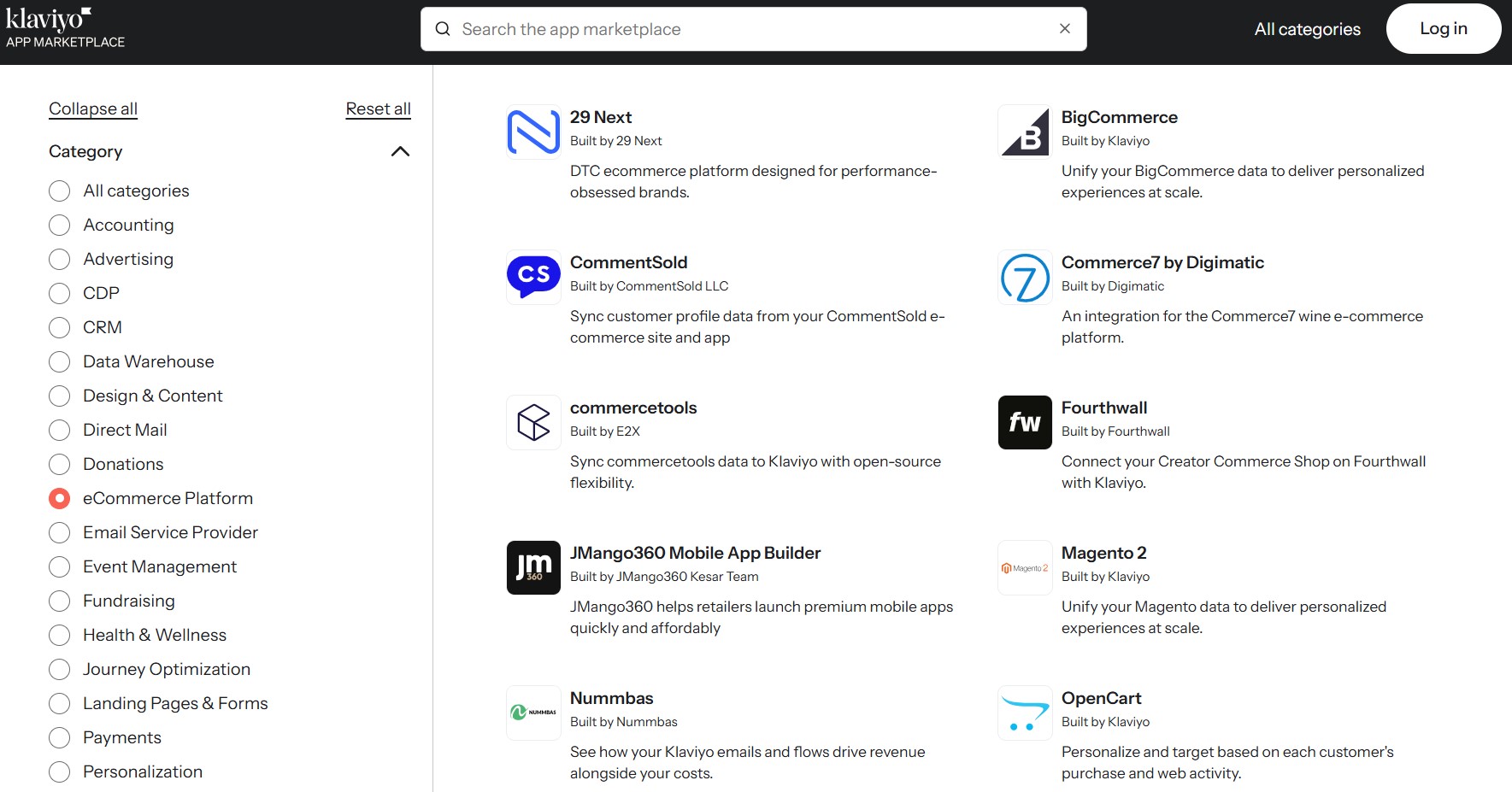Click the Klaviyo App Marketplace logo

point(65,28)
